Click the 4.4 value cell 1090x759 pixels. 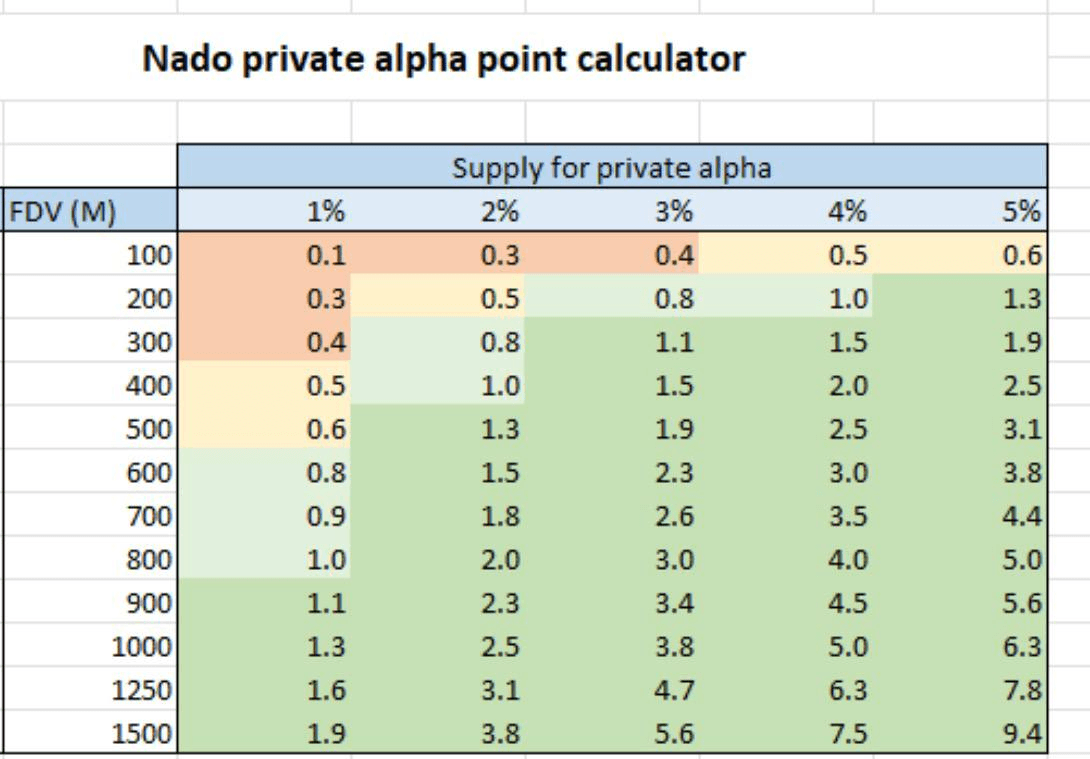(x=960, y=516)
